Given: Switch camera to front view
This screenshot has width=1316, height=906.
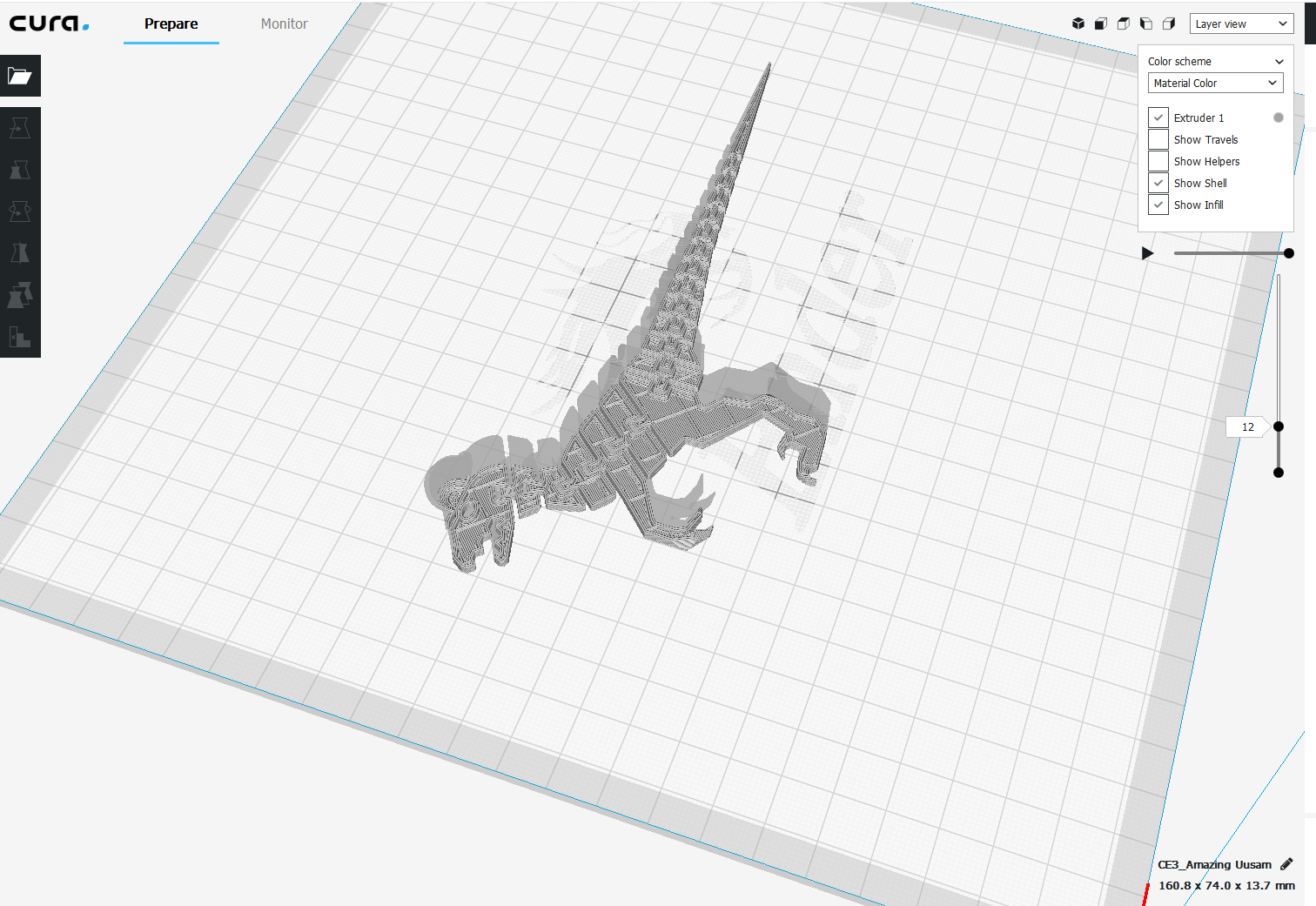Looking at the screenshot, I should coord(1101,23).
